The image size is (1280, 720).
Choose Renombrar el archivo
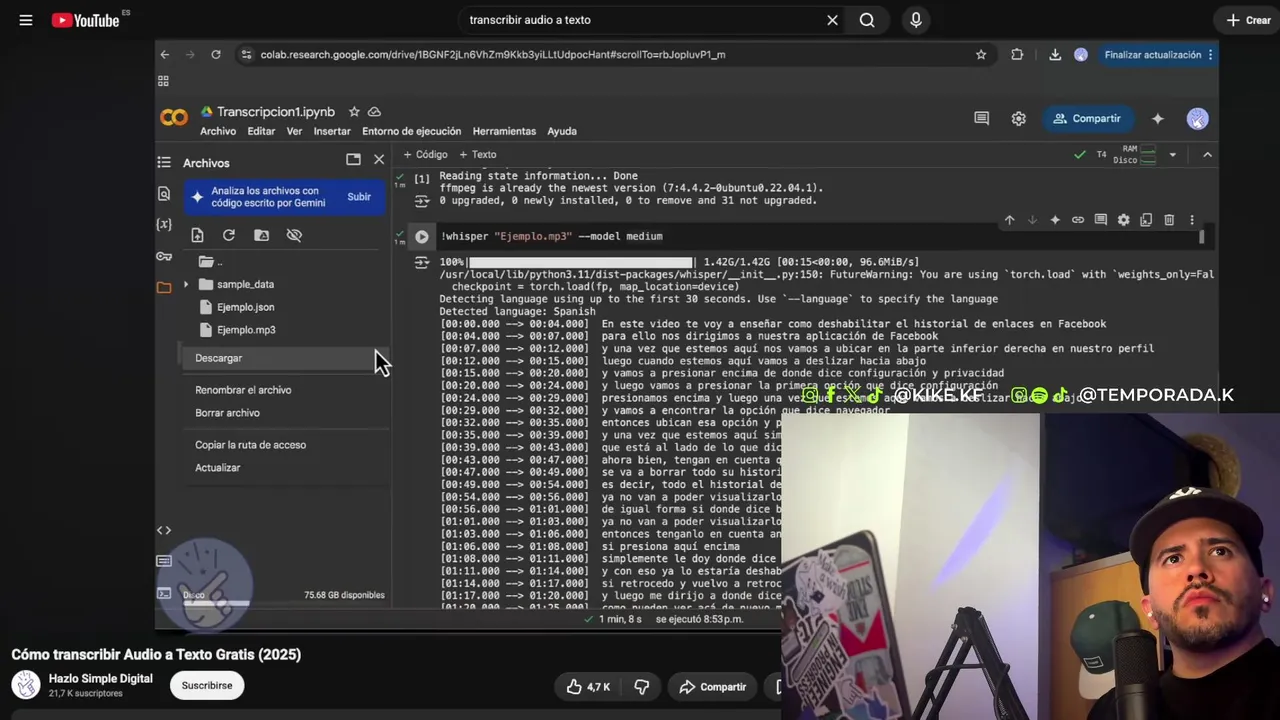coord(243,390)
